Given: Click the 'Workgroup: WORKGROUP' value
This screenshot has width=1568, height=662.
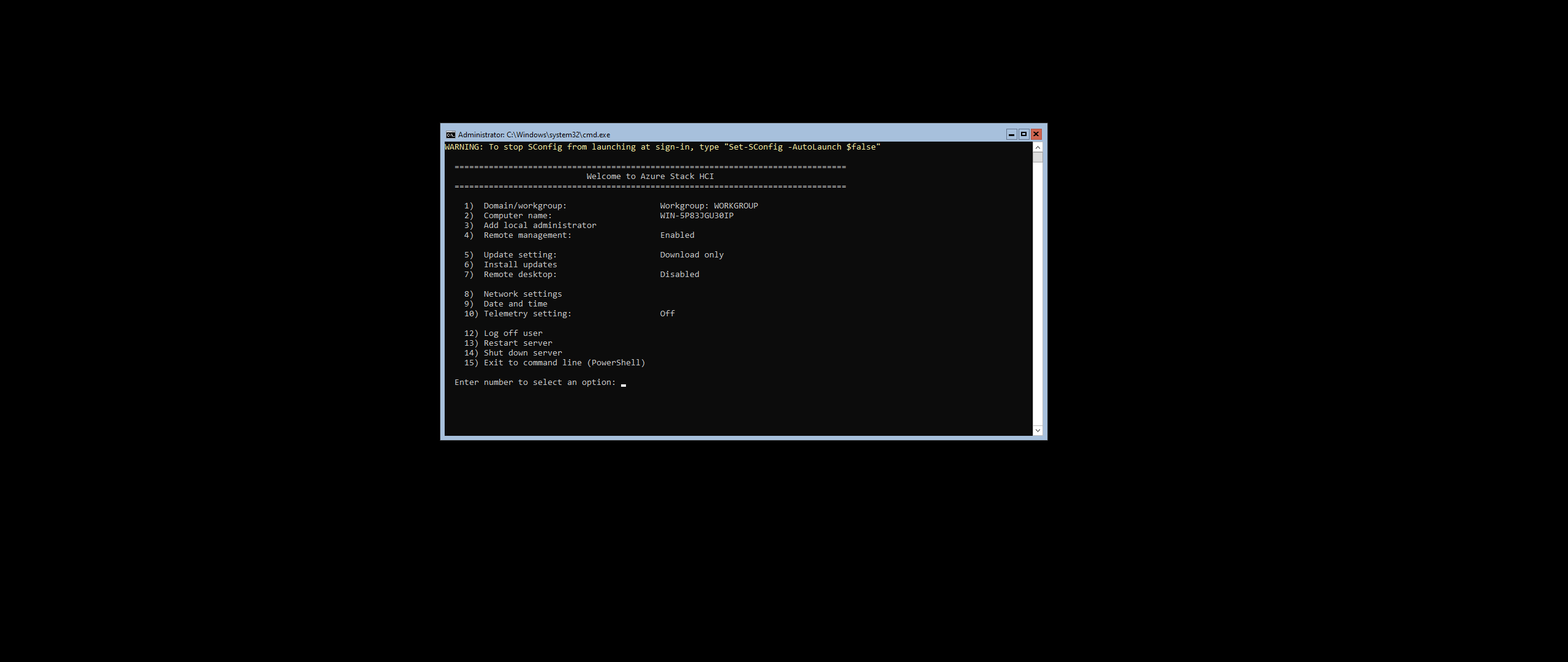Looking at the screenshot, I should point(709,206).
